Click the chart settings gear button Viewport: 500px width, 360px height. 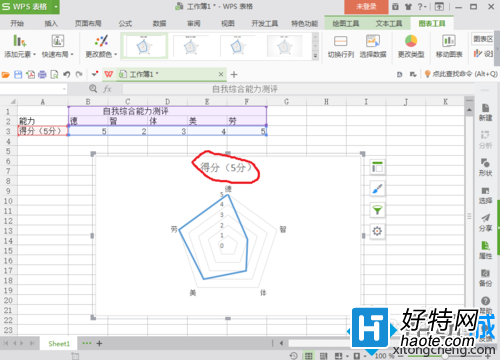pos(377,231)
